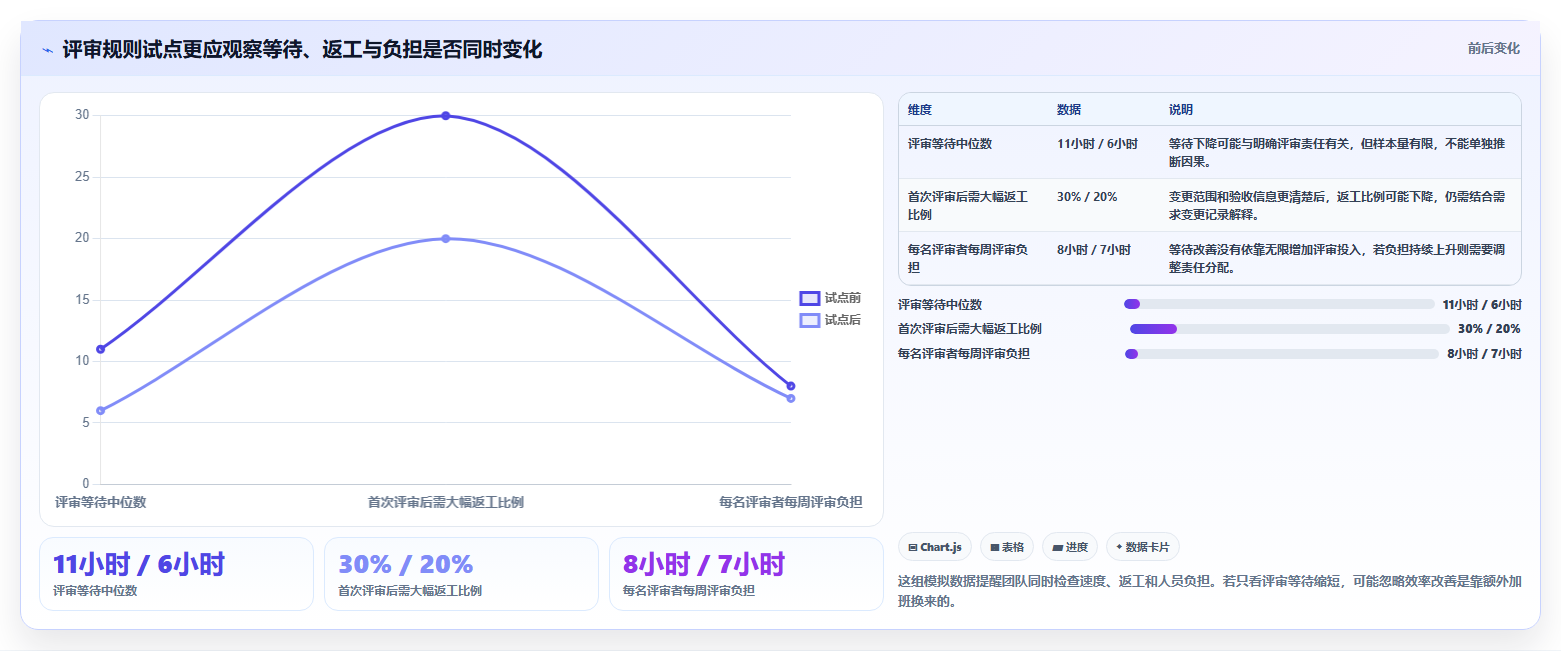
Task: Click the 每名评审者每周评审负担 progress bar
Action: tap(1282, 354)
